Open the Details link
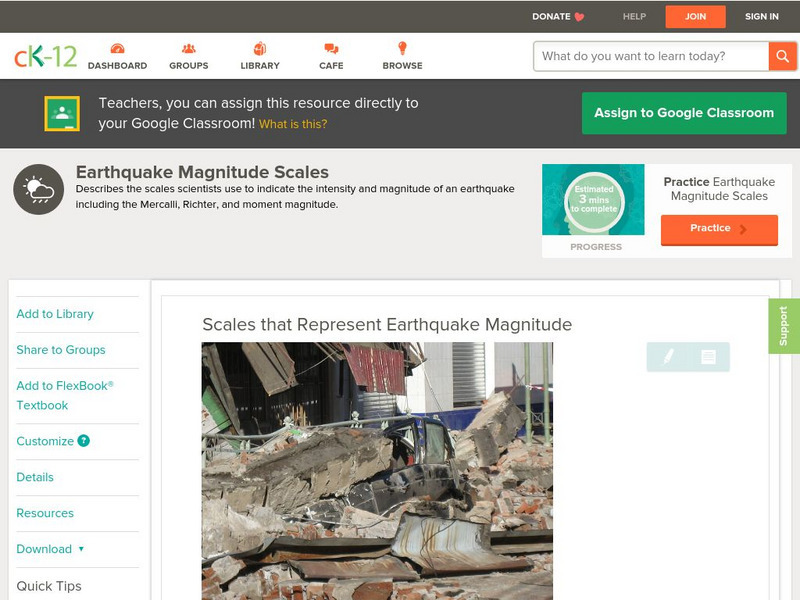Screen dimensions: 800x600 [35, 477]
